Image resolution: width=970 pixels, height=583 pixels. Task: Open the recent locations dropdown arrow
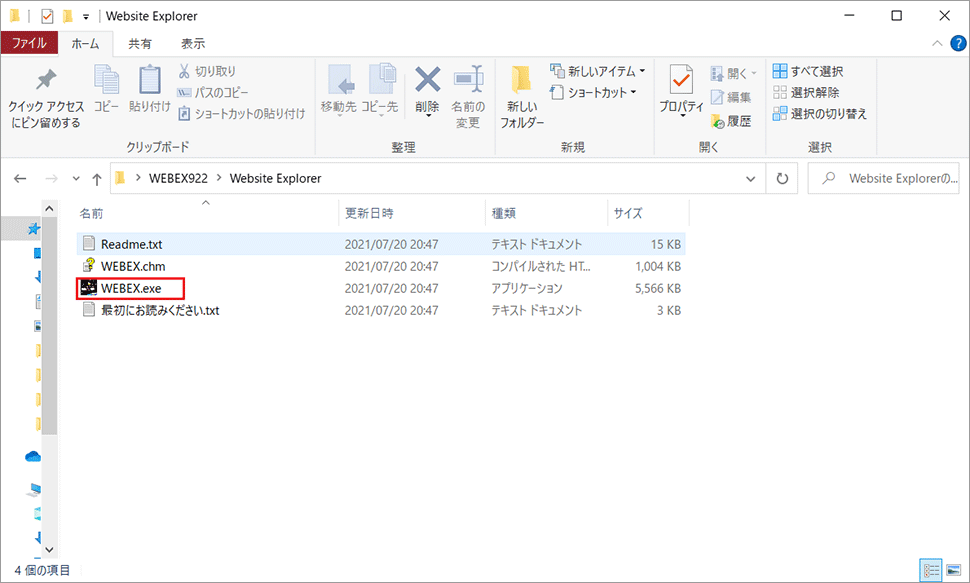point(76,179)
